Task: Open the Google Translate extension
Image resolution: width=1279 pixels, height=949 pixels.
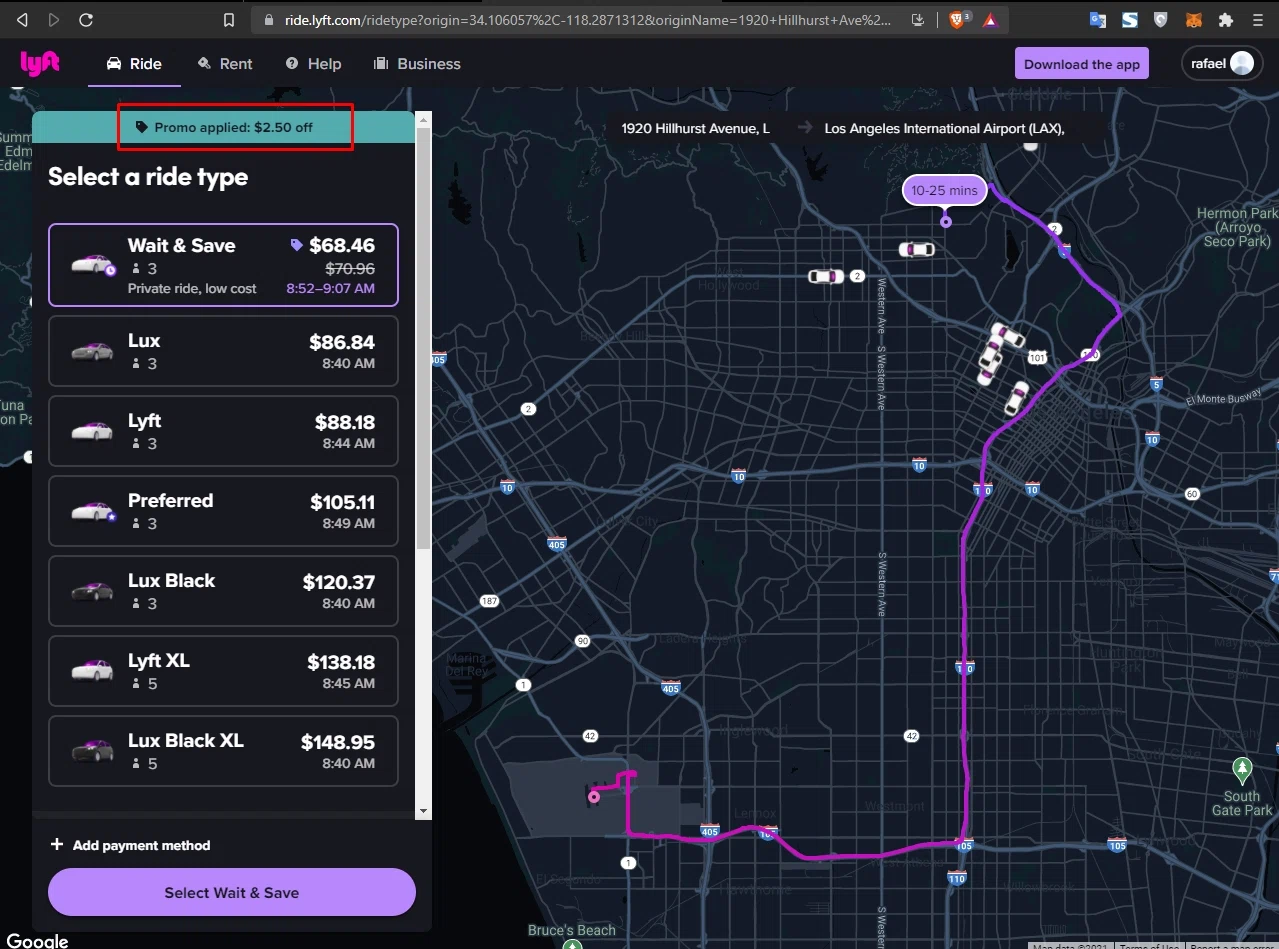Action: pos(1098,20)
